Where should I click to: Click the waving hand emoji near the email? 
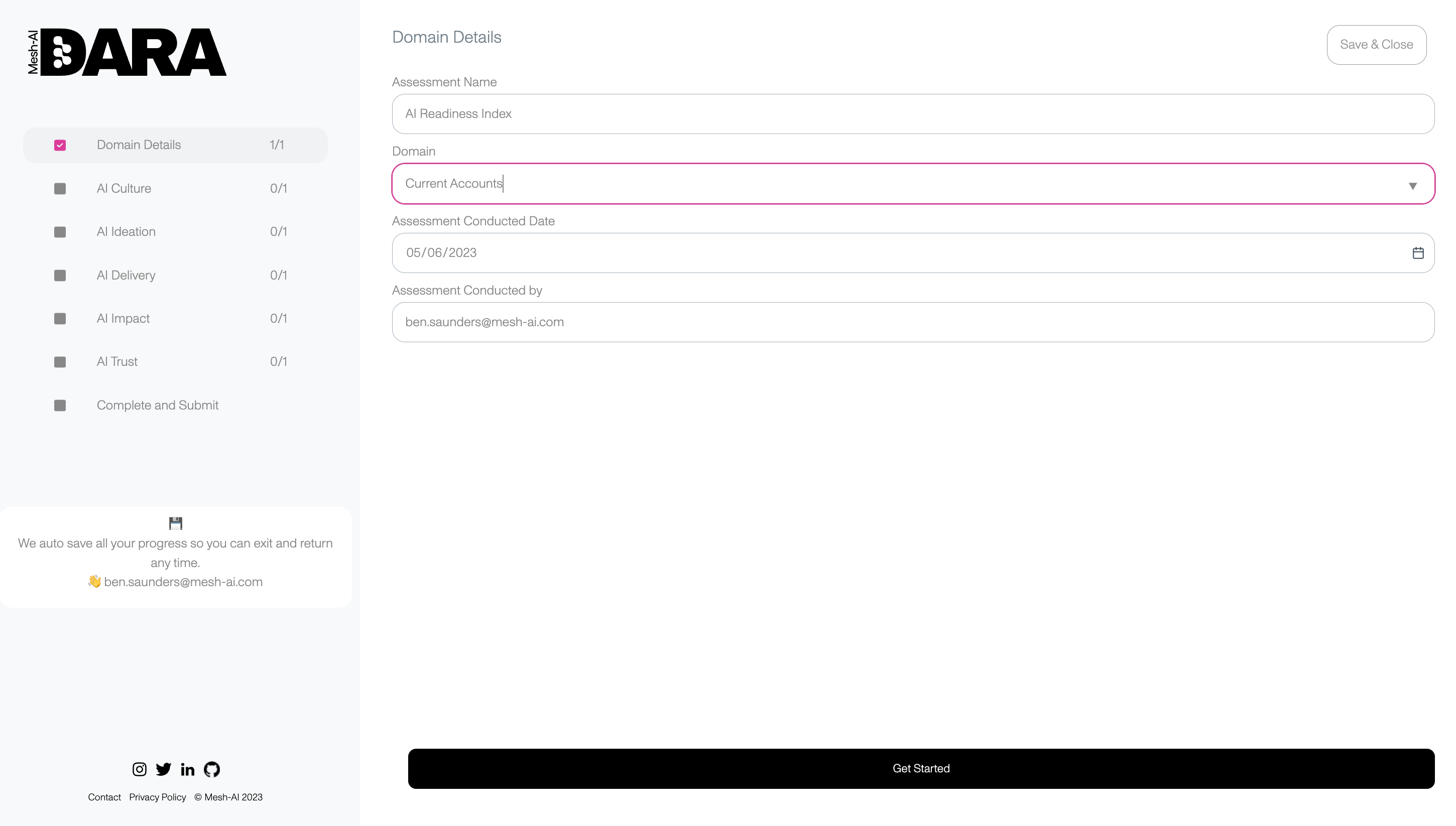[94, 582]
